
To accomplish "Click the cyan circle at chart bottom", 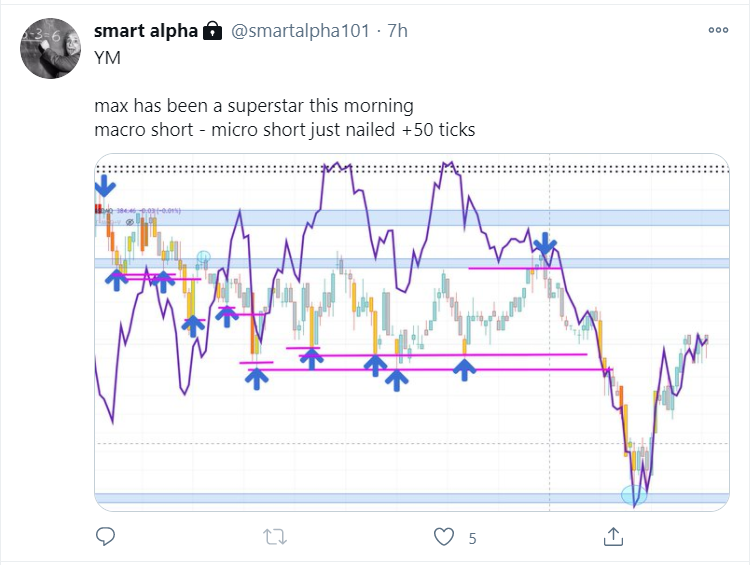I will point(634,493).
